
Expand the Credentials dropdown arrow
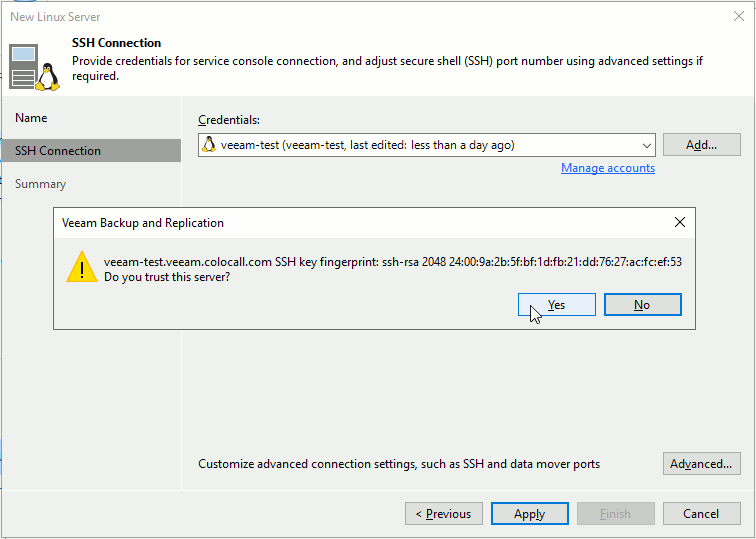tap(647, 145)
